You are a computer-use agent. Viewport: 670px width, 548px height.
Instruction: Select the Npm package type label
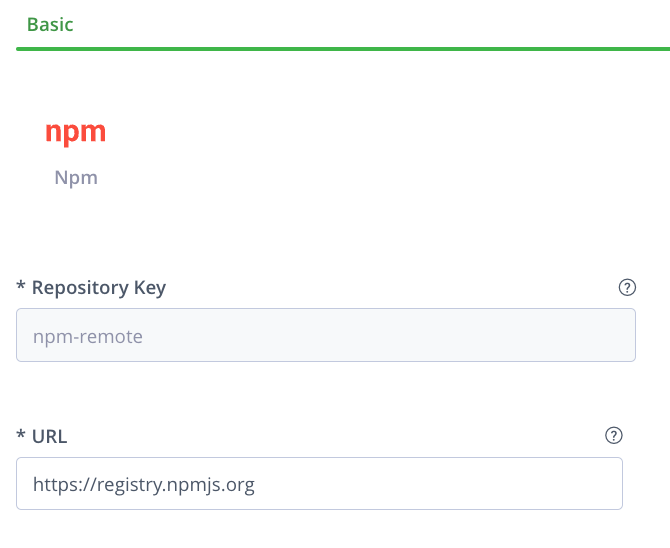pyautogui.click(x=76, y=178)
